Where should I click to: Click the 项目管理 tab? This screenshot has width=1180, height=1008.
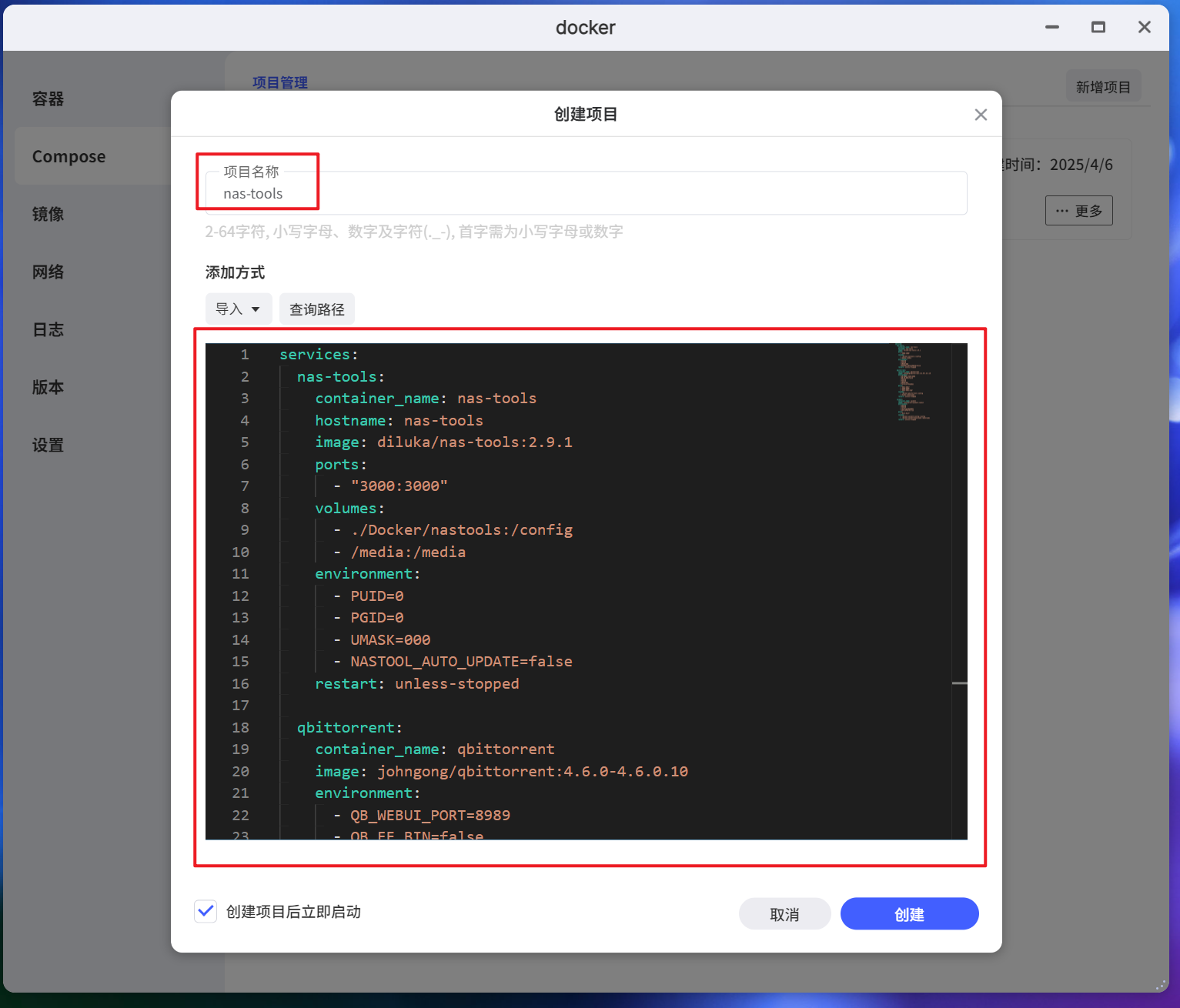(x=280, y=82)
